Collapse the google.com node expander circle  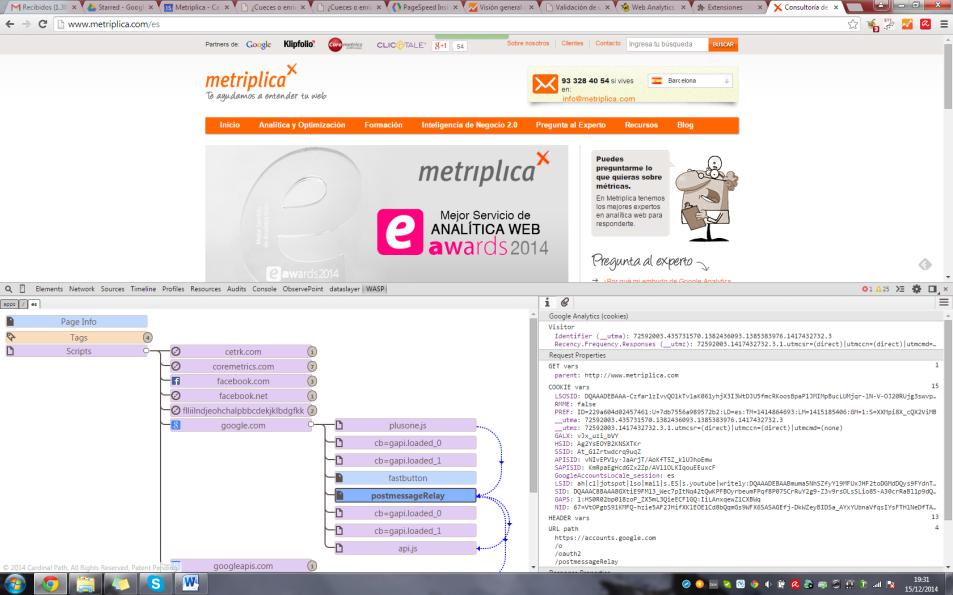coord(311,425)
